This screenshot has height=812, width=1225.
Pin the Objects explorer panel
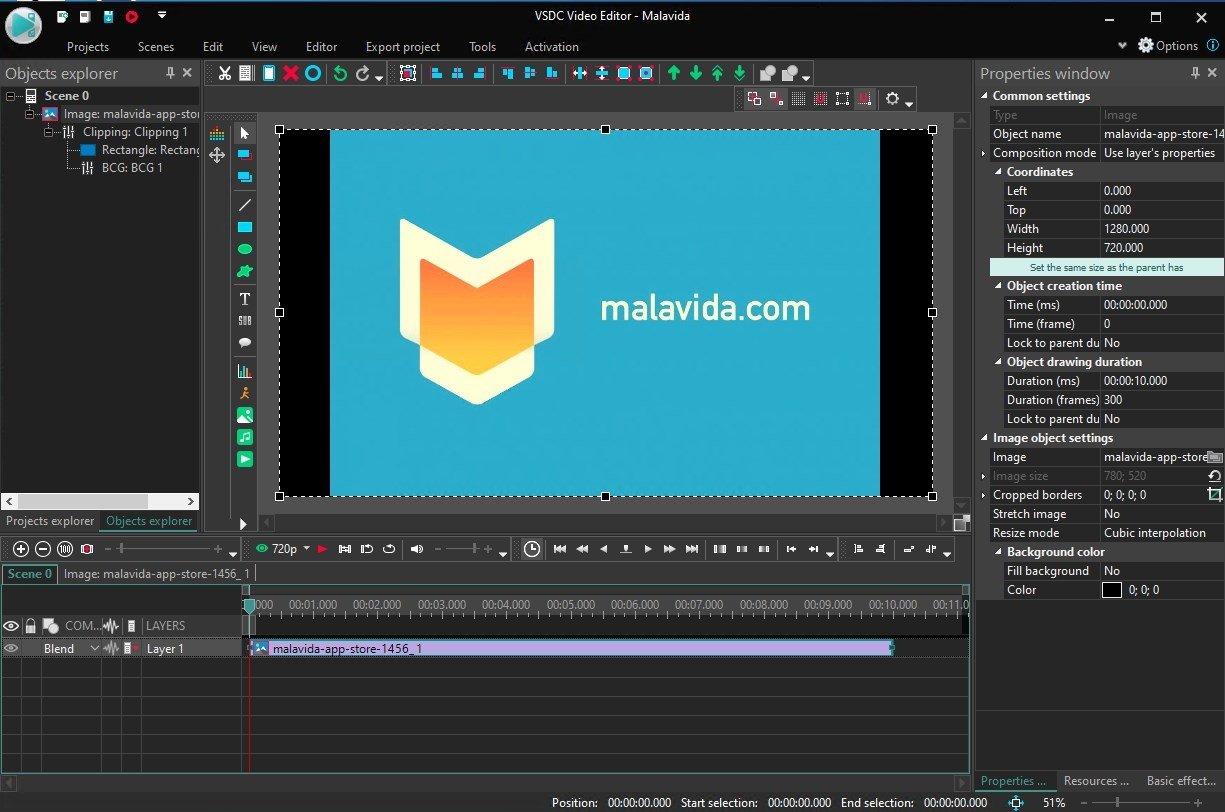170,73
